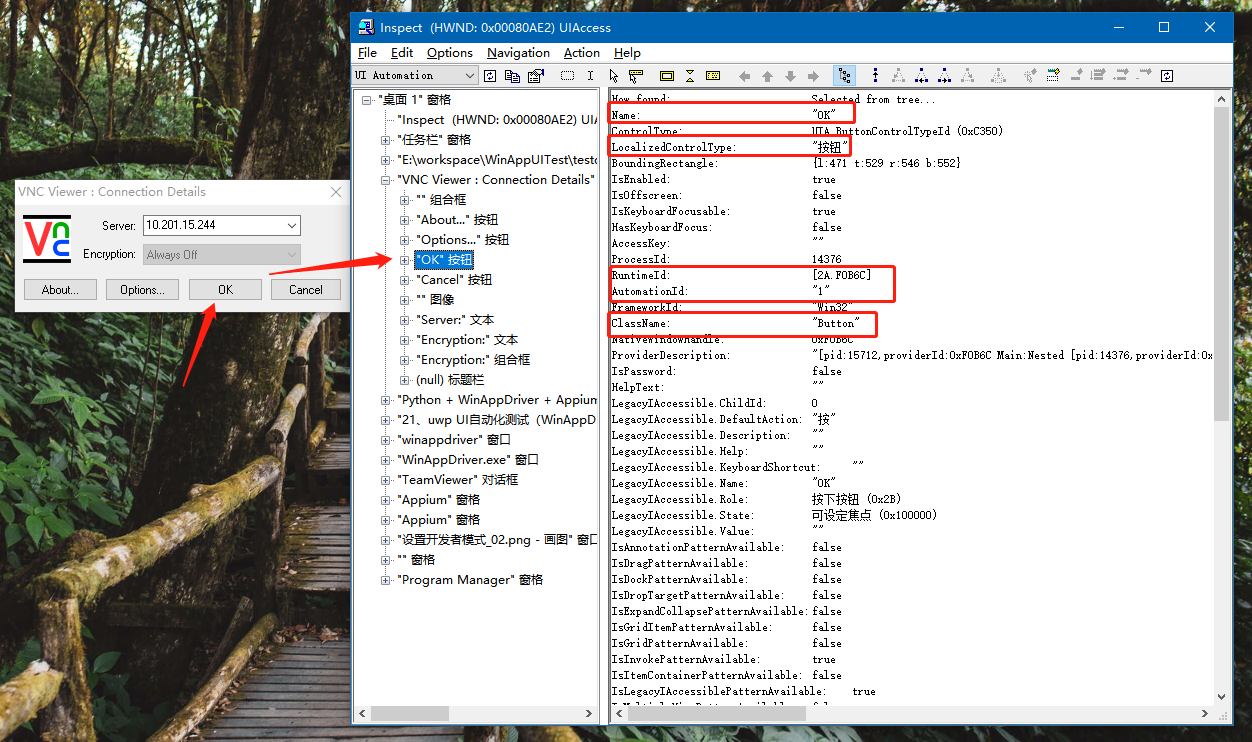
Task: Enable the highlight rectangle icon
Action: (666, 75)
